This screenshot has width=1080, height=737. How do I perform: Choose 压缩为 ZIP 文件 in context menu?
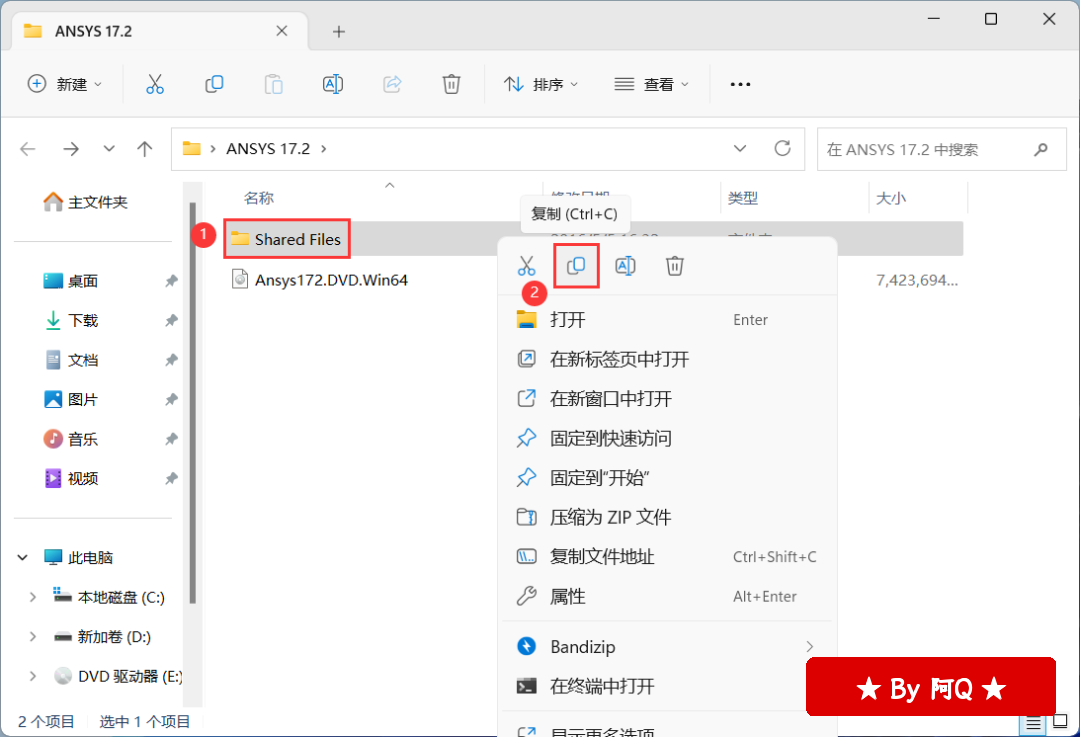pyautogui.click(x=667, y=517)
